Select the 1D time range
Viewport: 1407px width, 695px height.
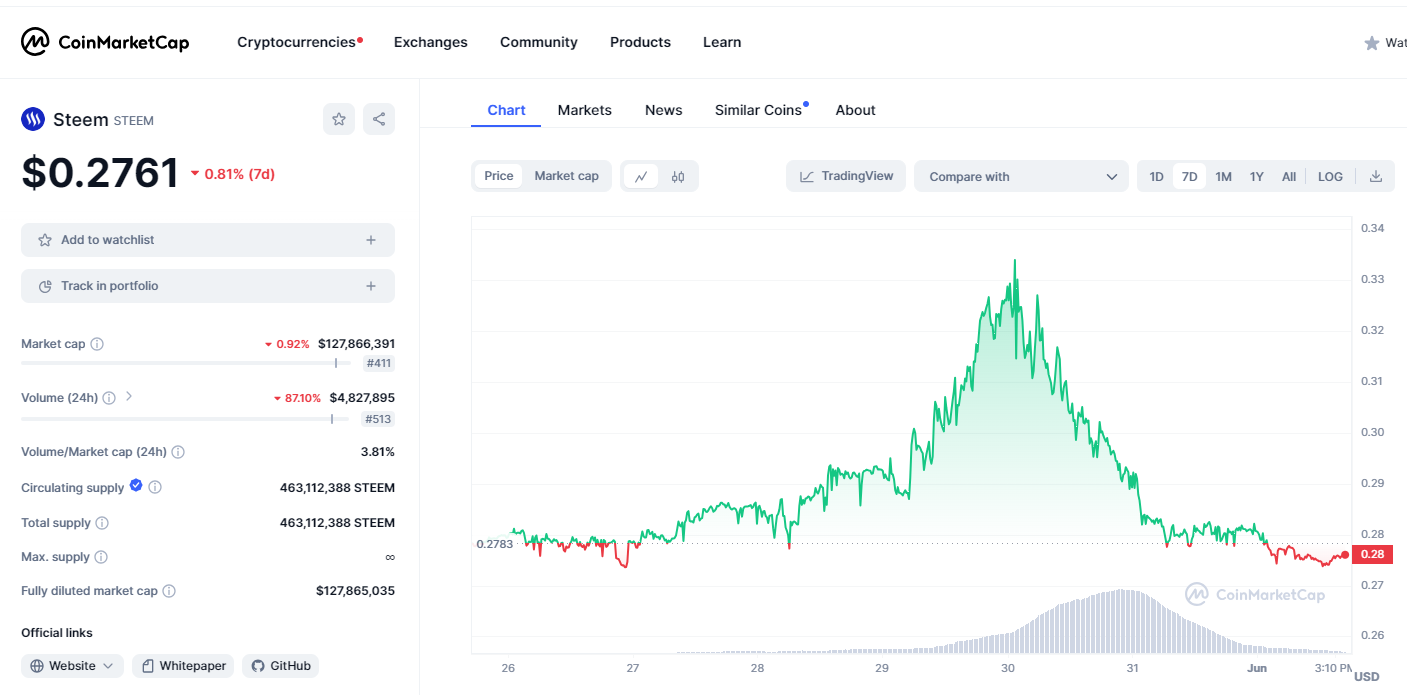(x=1156, y=177)
